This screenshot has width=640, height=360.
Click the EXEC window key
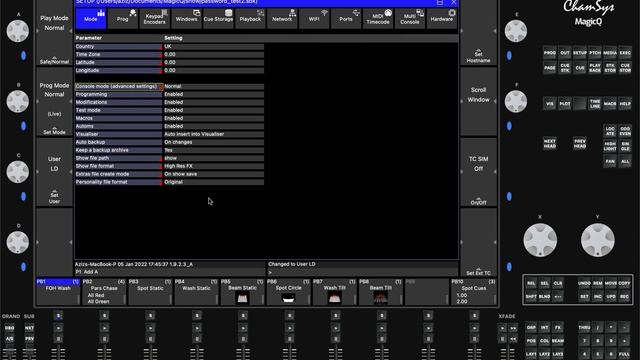coord(625,53)
